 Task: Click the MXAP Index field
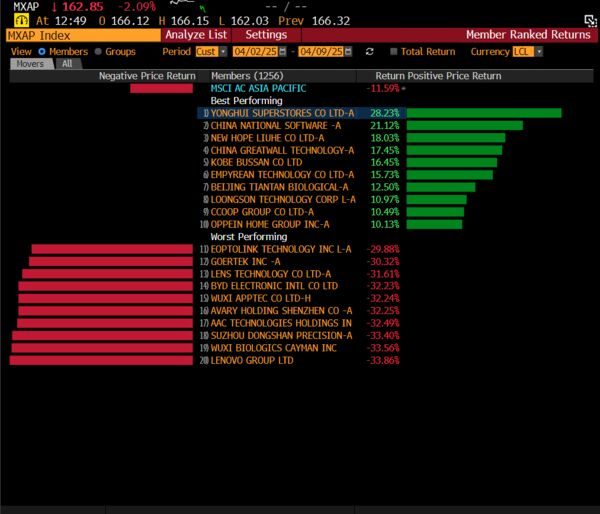click(x=83, y=36)
